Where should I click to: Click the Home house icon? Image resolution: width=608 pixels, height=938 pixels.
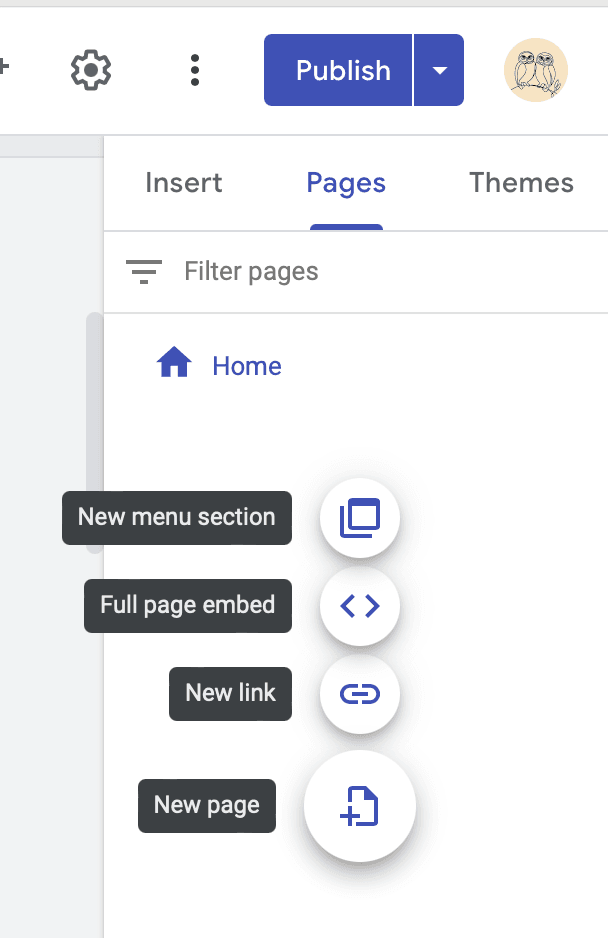coord(174,364)
